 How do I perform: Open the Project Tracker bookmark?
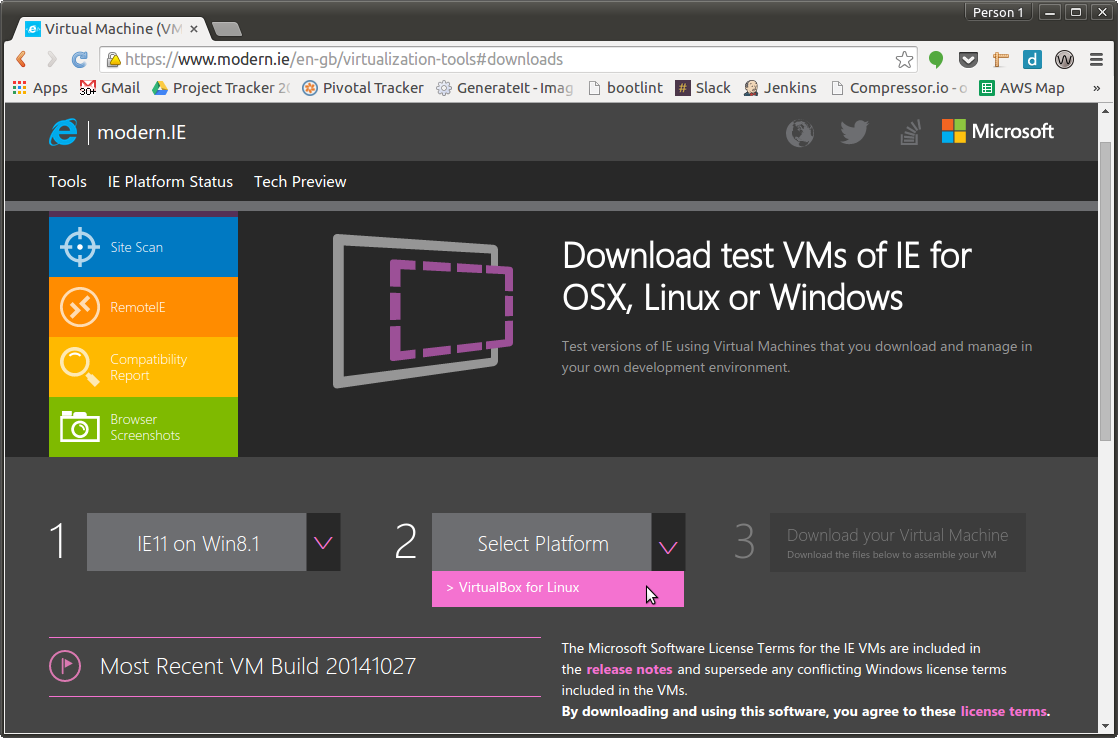pyautogui.click(x=221, y=88)
